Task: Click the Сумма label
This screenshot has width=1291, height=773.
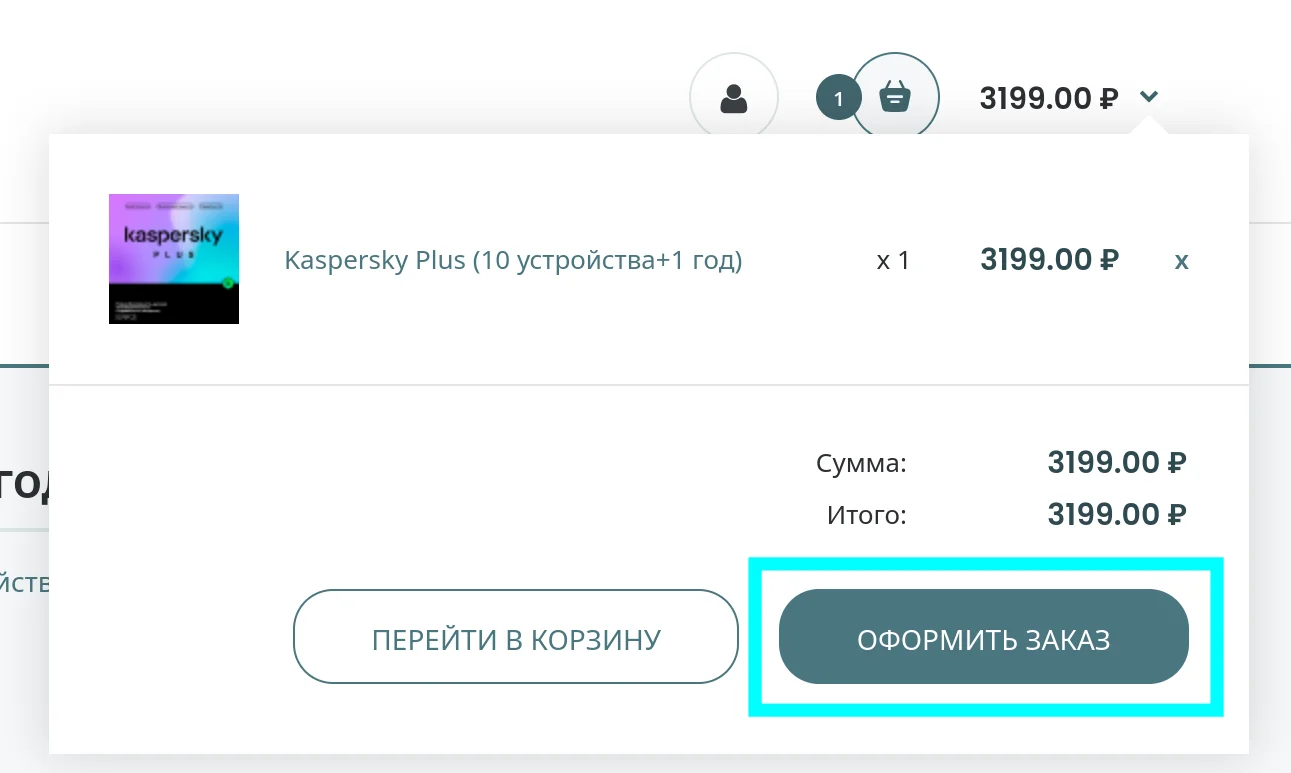Action: tap(861, 463)
